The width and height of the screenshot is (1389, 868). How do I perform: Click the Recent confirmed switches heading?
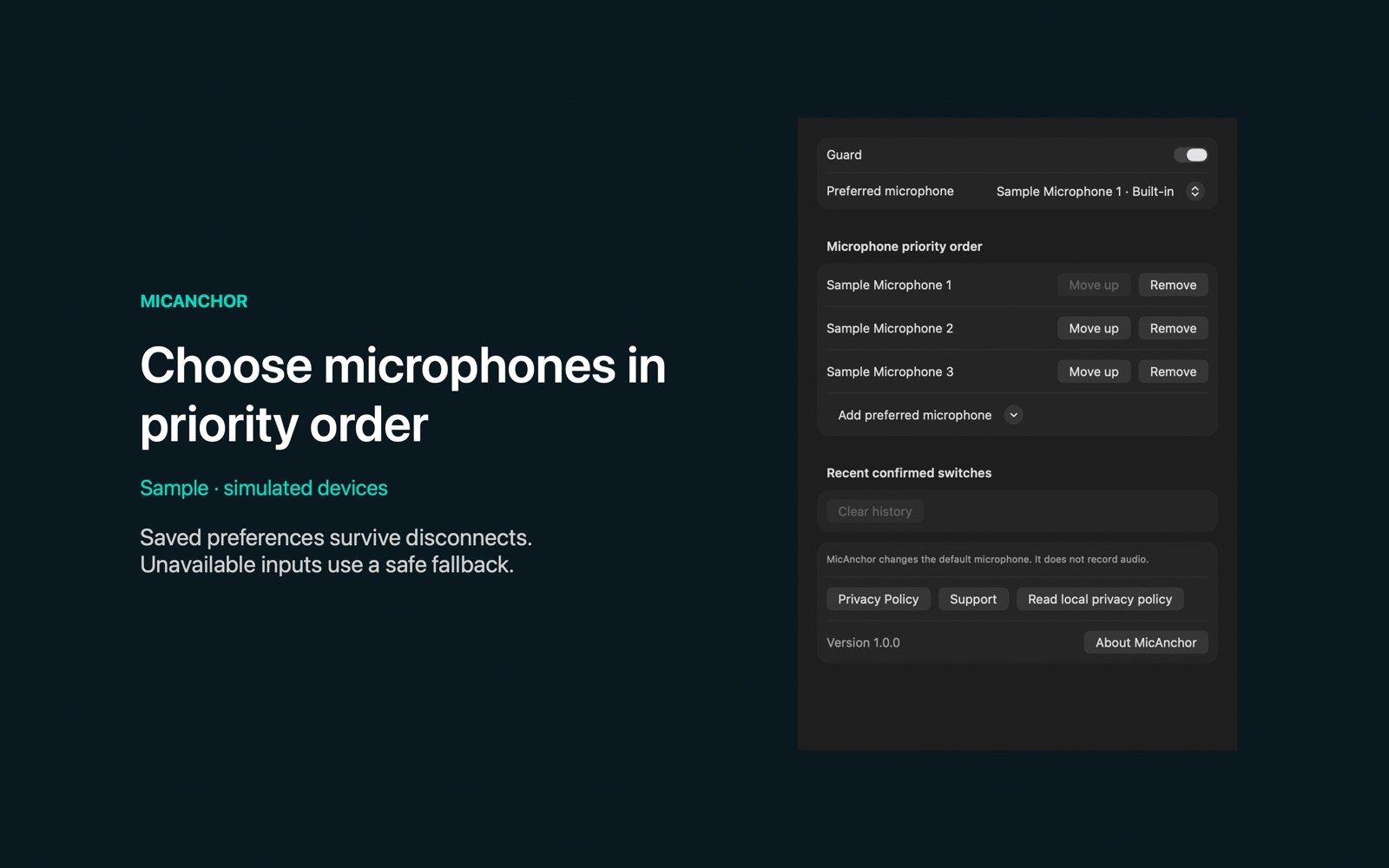(909, 473)
